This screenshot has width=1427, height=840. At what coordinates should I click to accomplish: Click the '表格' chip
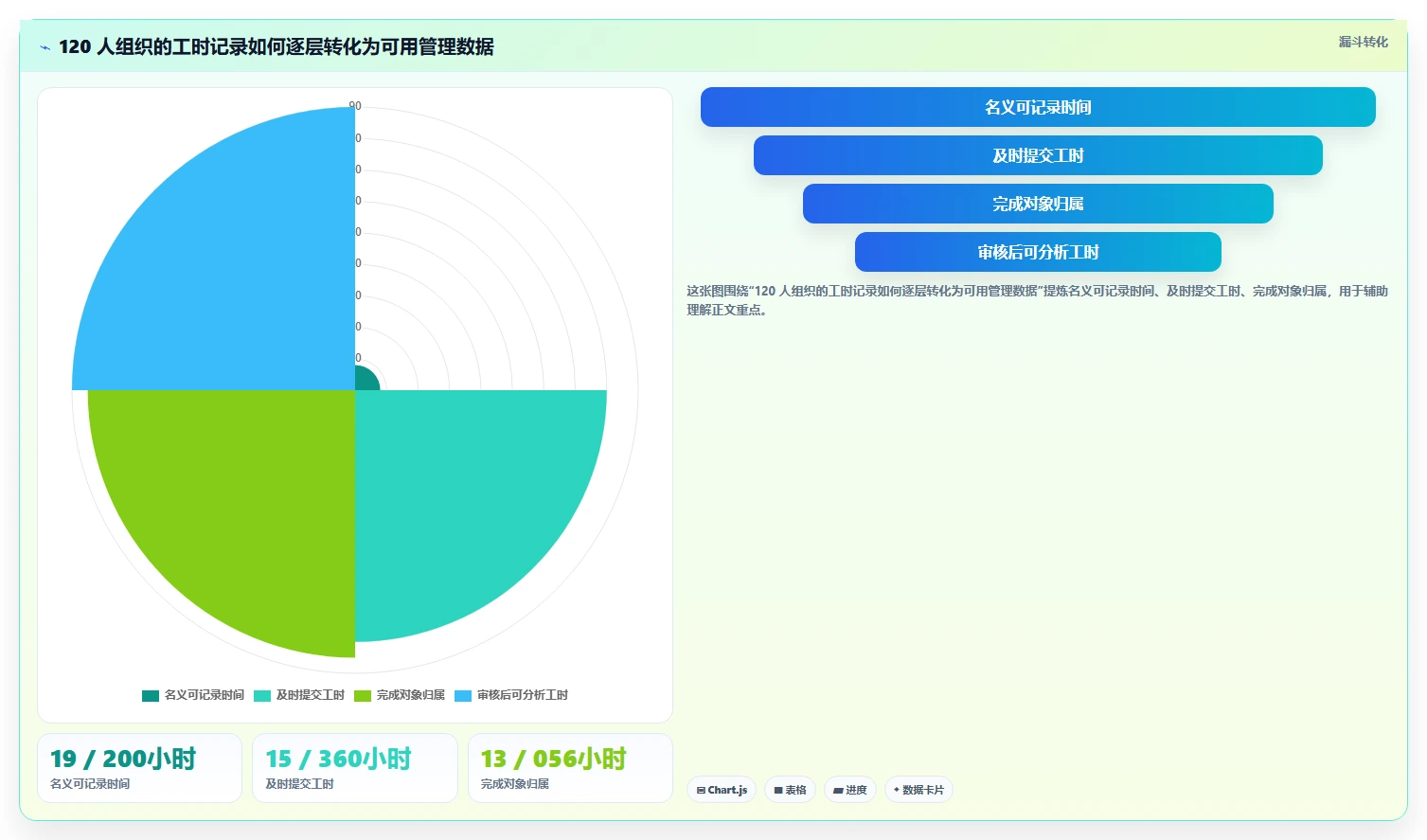pos(790,790)
